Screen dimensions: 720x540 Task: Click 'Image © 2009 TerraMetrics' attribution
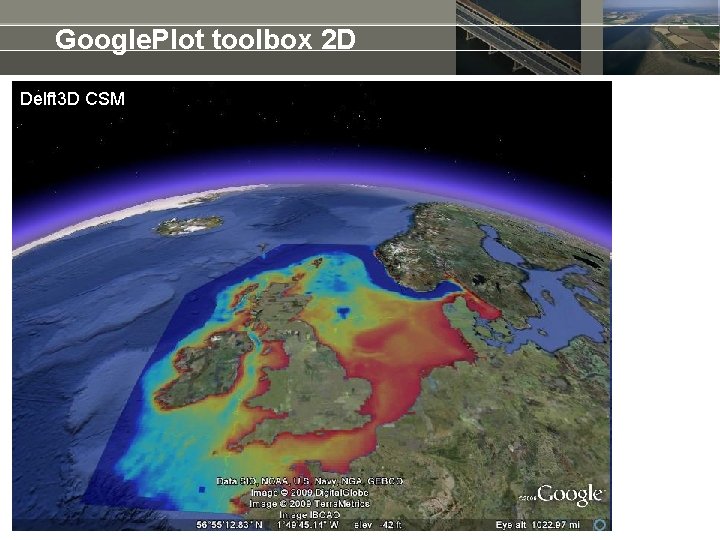click(x=309, y=504)
